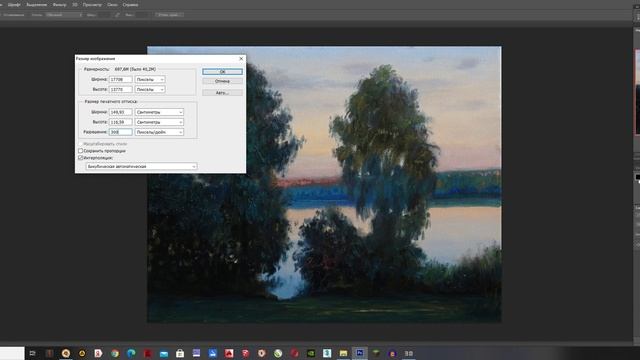Open Бикубическая автоматическая interpolation dropdown
The image size is (640, 360).
(141, 166)
